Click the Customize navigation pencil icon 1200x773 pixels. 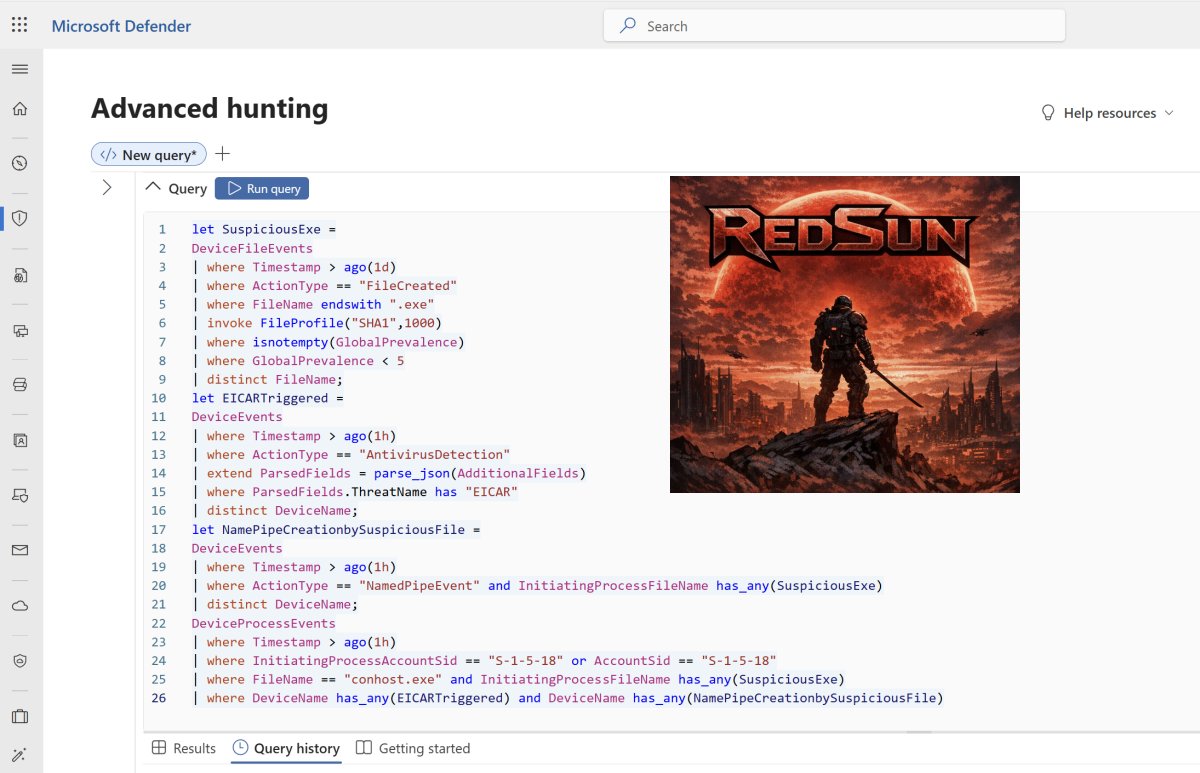(20, 753)
